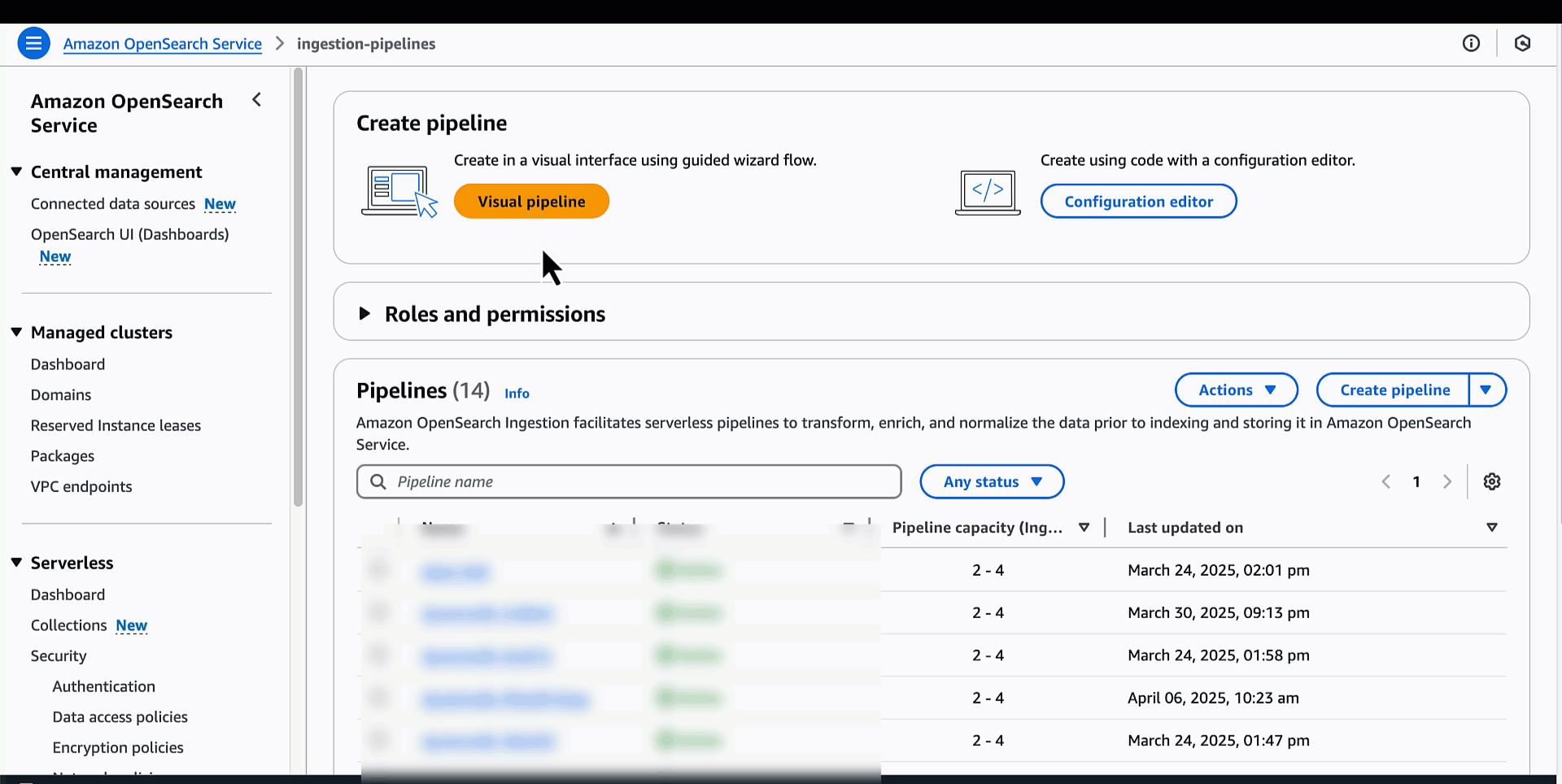Click capacity 2 - 4 in April 06 row
This screenshot has width=1562, height=784.
[988, 698]
